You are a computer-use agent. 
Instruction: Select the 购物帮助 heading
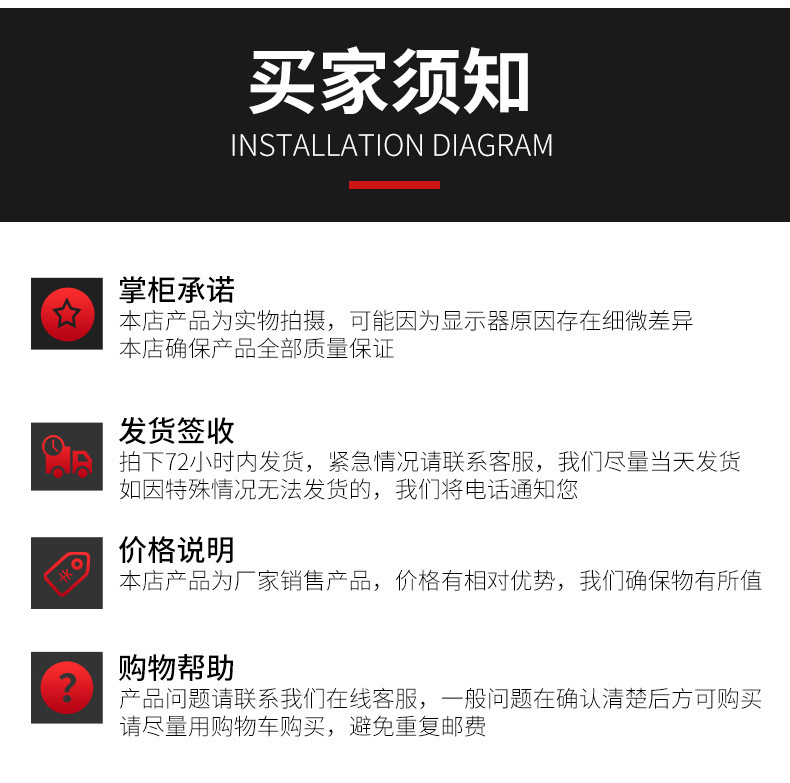point(177,668)
